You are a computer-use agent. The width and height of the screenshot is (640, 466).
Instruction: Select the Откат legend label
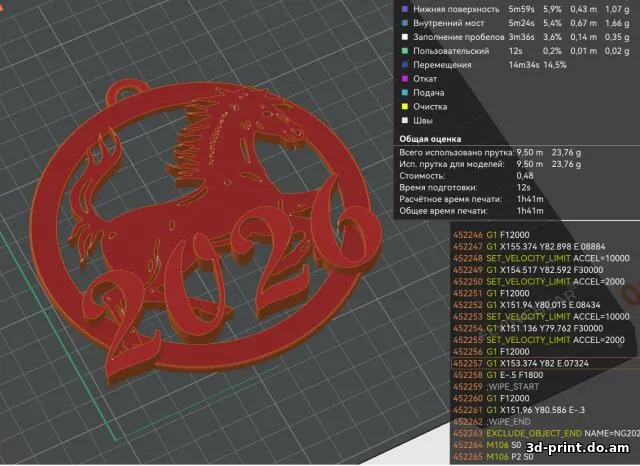tap(425, 79)
